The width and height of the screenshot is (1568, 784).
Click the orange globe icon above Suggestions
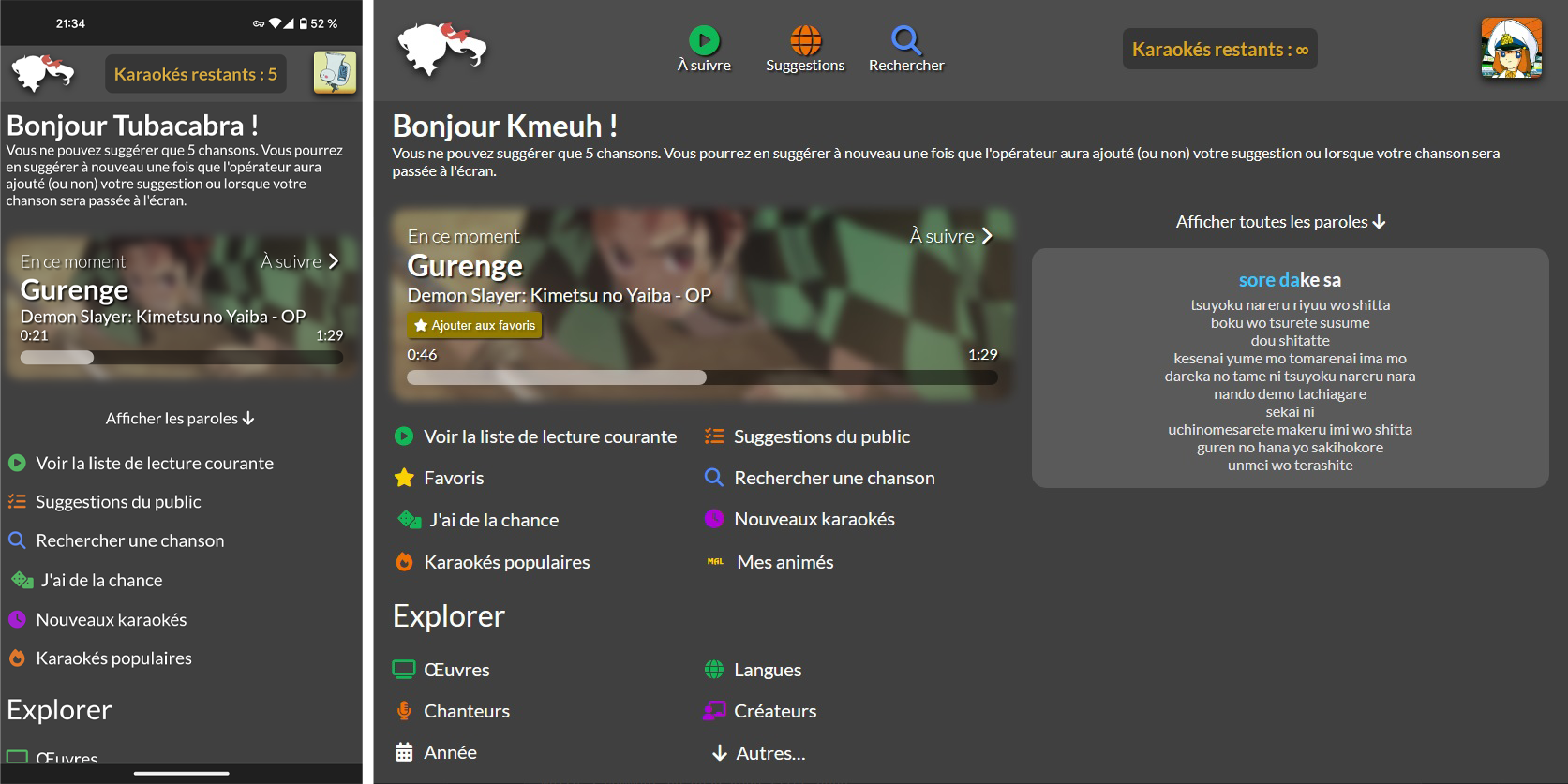pyautogui.click(x=805, y=40)
